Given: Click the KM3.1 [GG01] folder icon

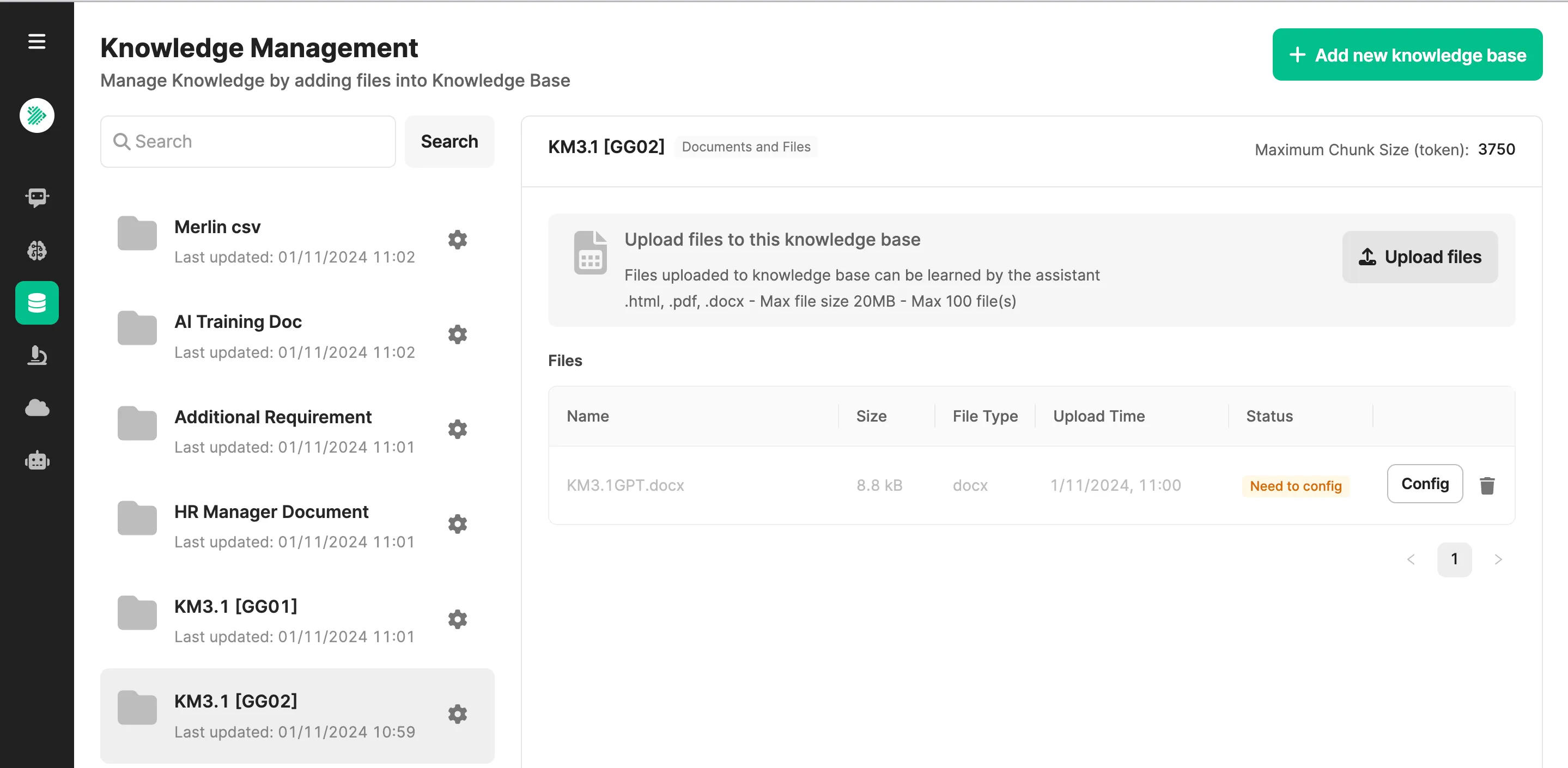Looking at the screenshot, I should tap(137, 613).
